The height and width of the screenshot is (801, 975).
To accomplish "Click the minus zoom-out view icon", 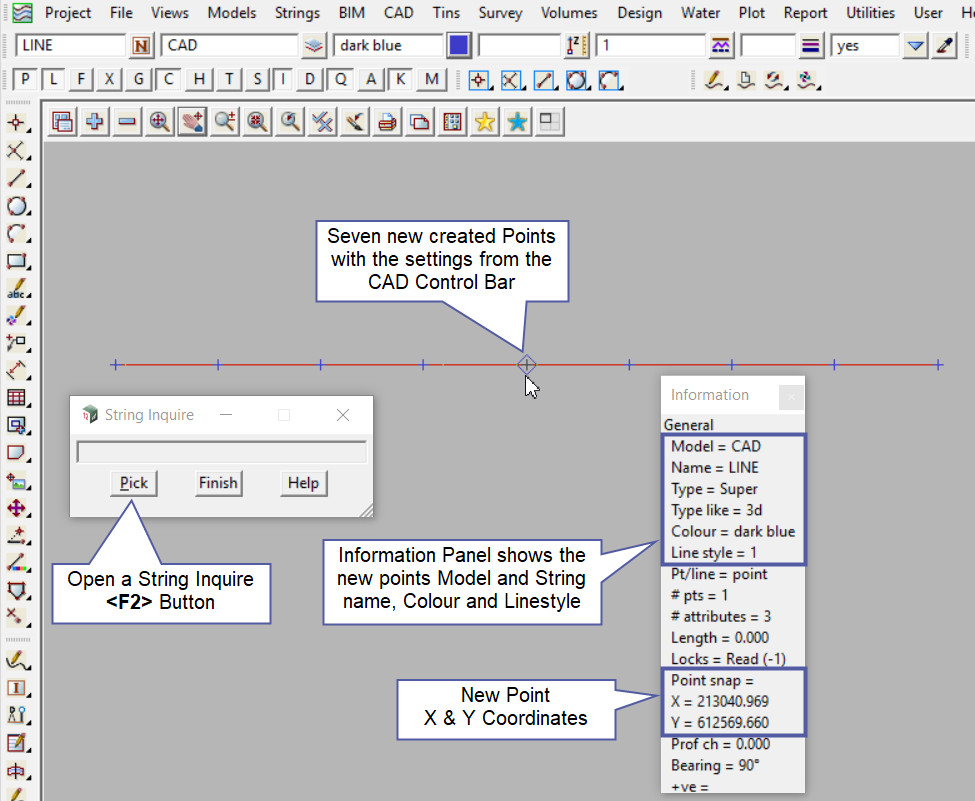I will 127,122.
